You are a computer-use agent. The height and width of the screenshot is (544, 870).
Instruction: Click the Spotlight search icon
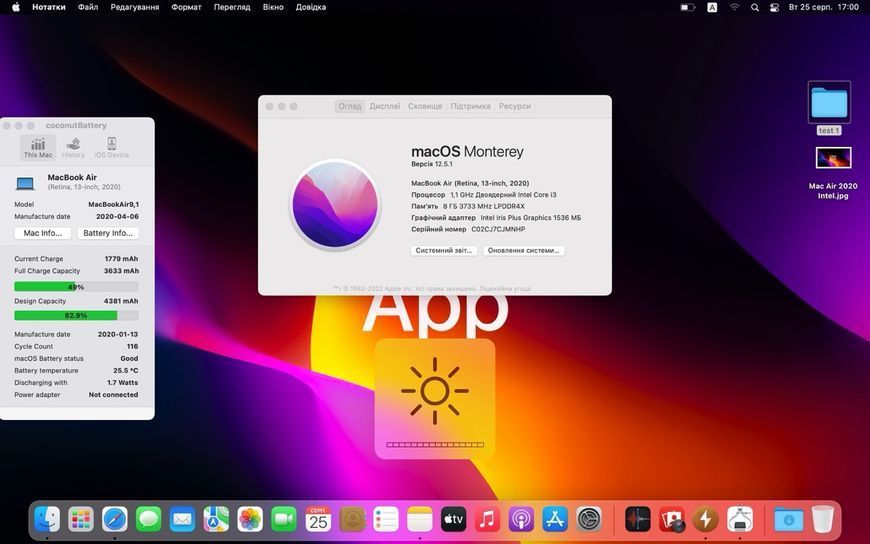pos(755,7)
